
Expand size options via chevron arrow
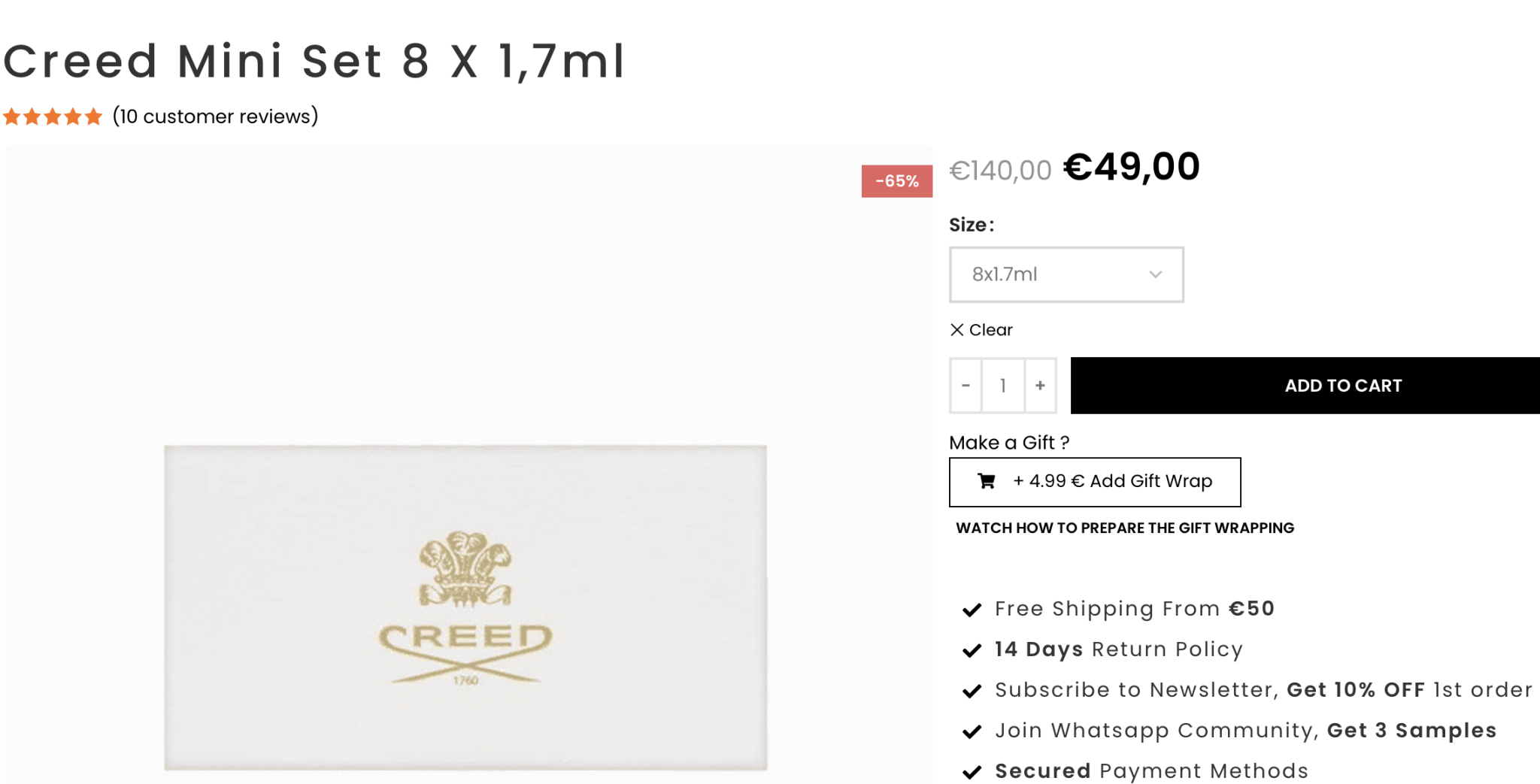coord(1156,274)
